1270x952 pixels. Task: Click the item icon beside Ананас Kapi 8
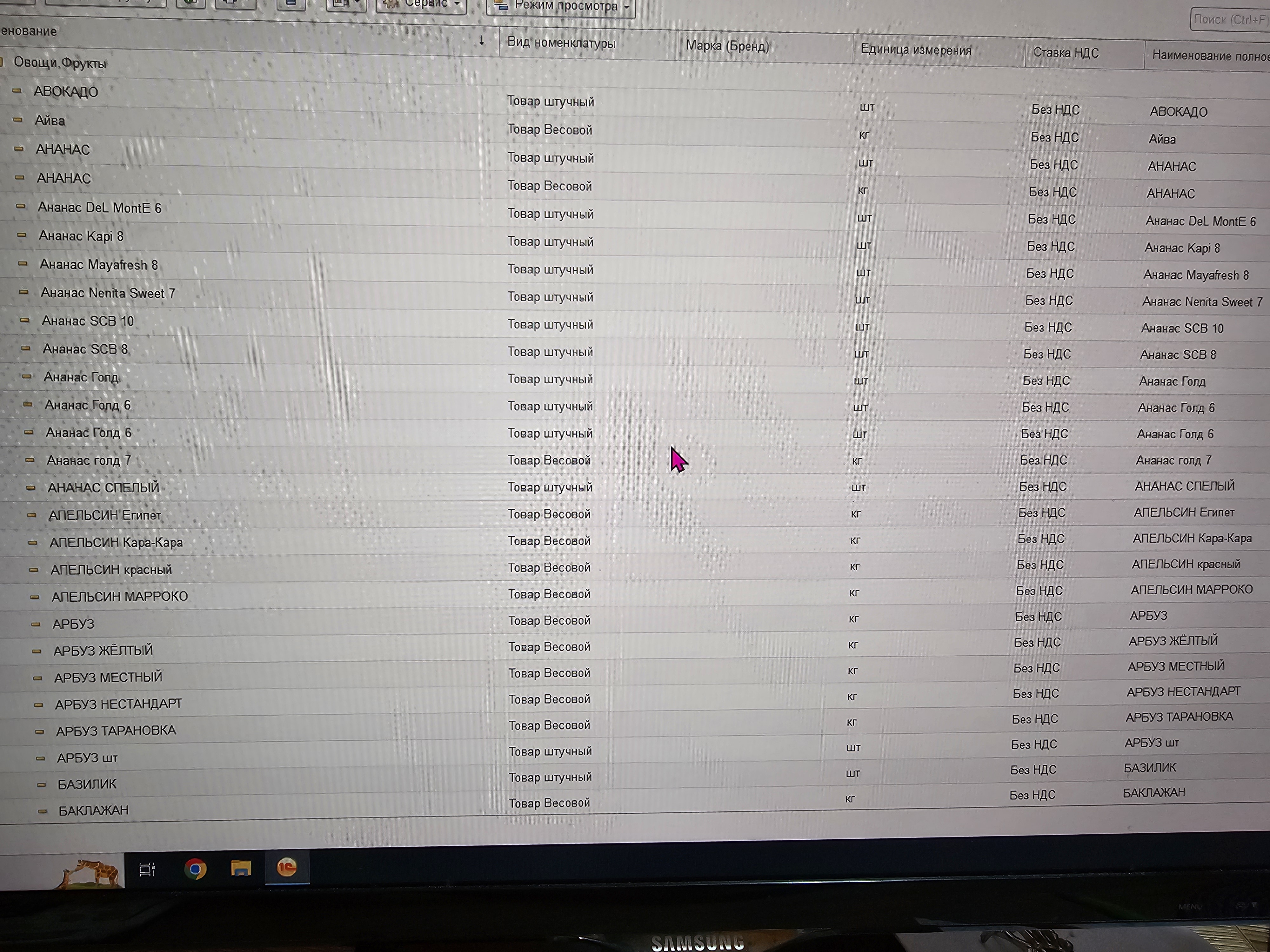coord(22,235)
